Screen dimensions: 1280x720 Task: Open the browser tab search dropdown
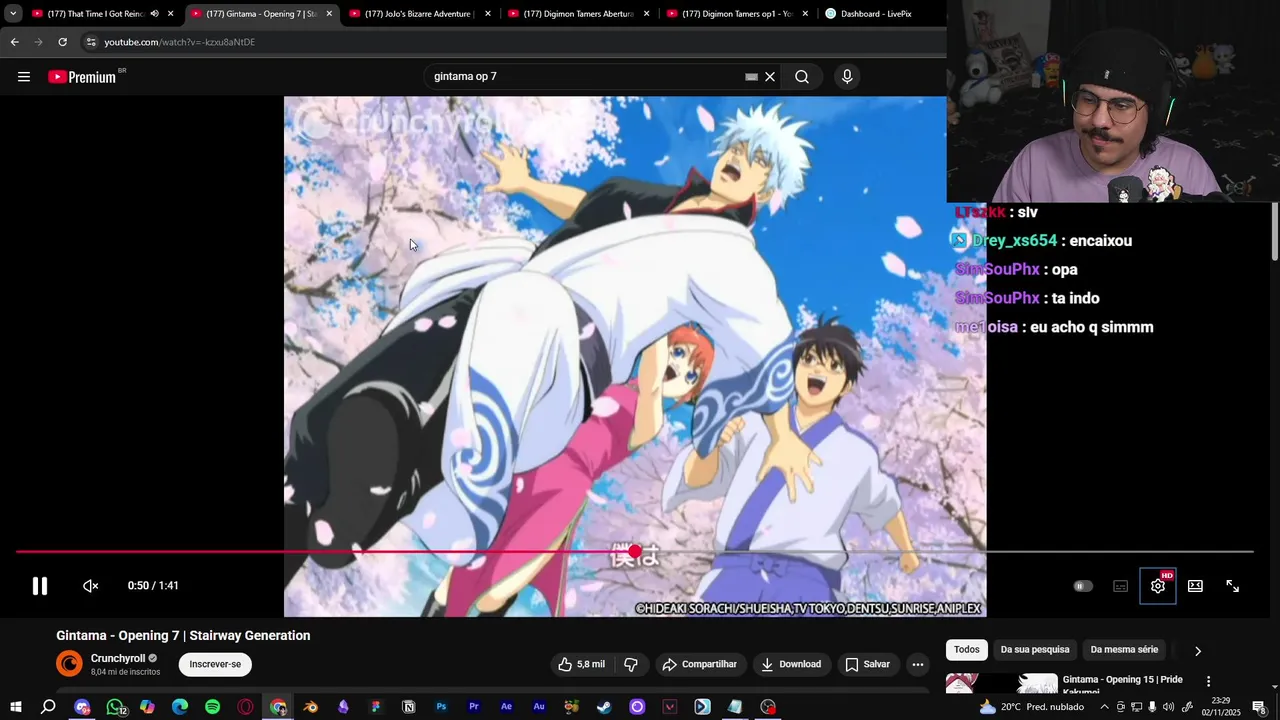point(13,14)
